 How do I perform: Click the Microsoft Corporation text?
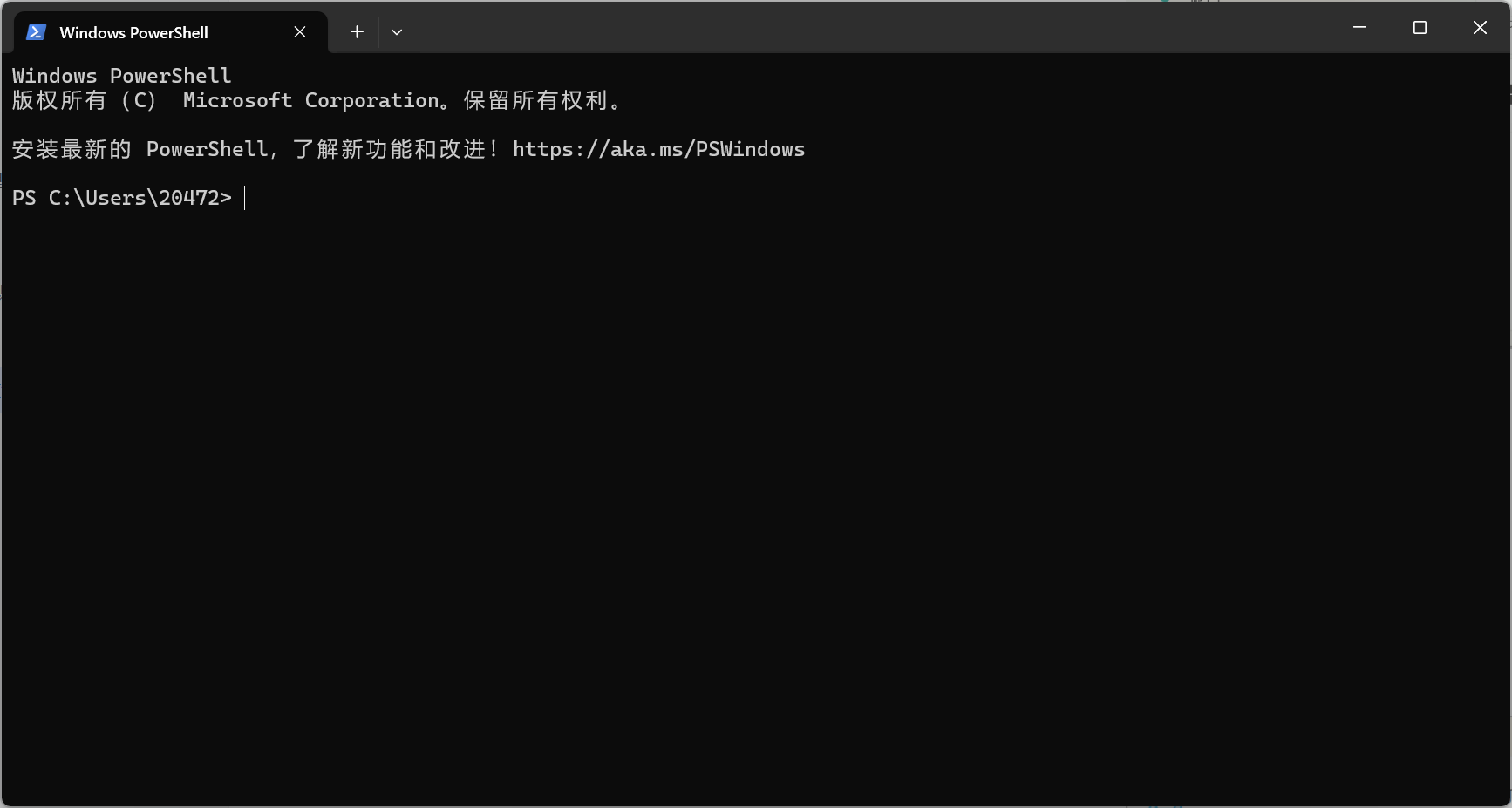pyautogui.click(x=311, y=100)
